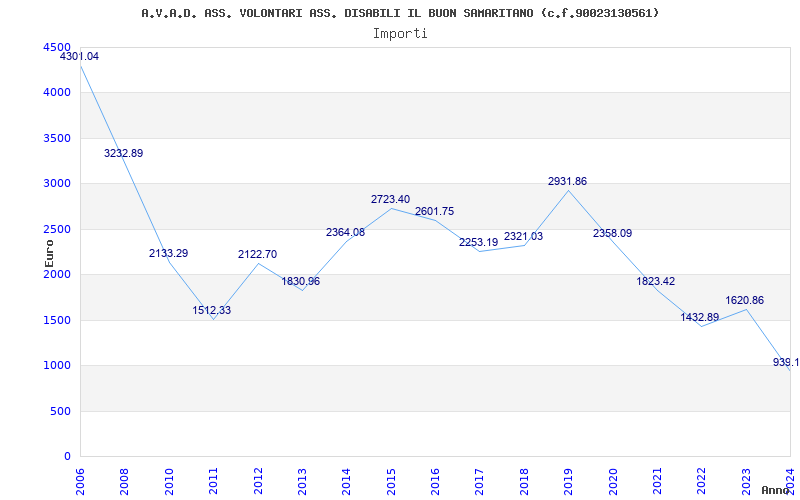This screenshot has width=800, height=500.
Task: Click the Importi subtitle
Action: pos(400,34)
